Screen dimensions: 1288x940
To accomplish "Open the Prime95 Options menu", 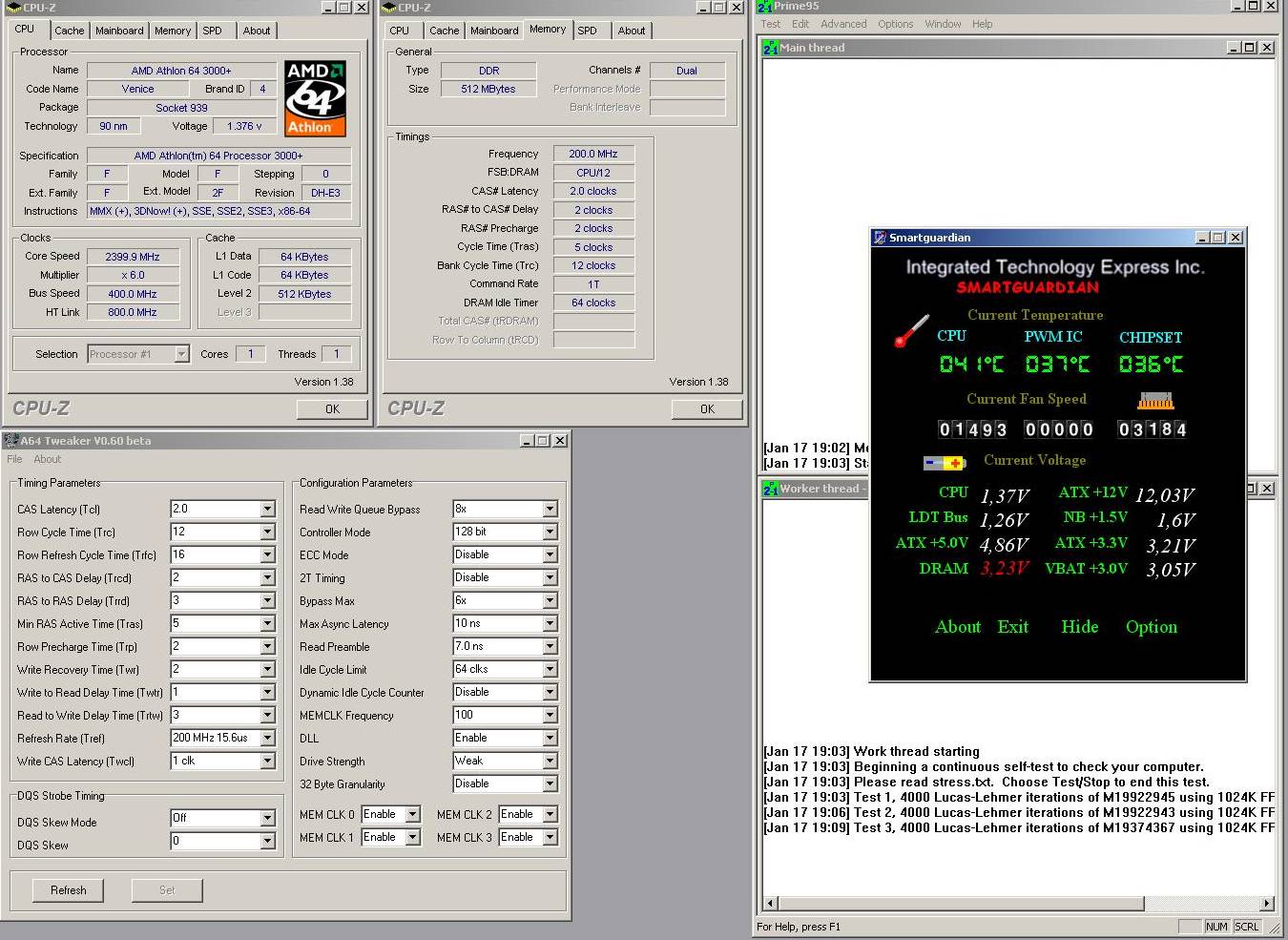I will (x=895, y=24).
